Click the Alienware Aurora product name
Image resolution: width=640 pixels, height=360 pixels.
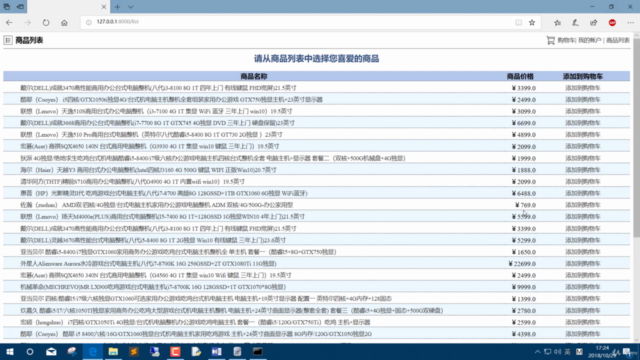tap(149, 264)
